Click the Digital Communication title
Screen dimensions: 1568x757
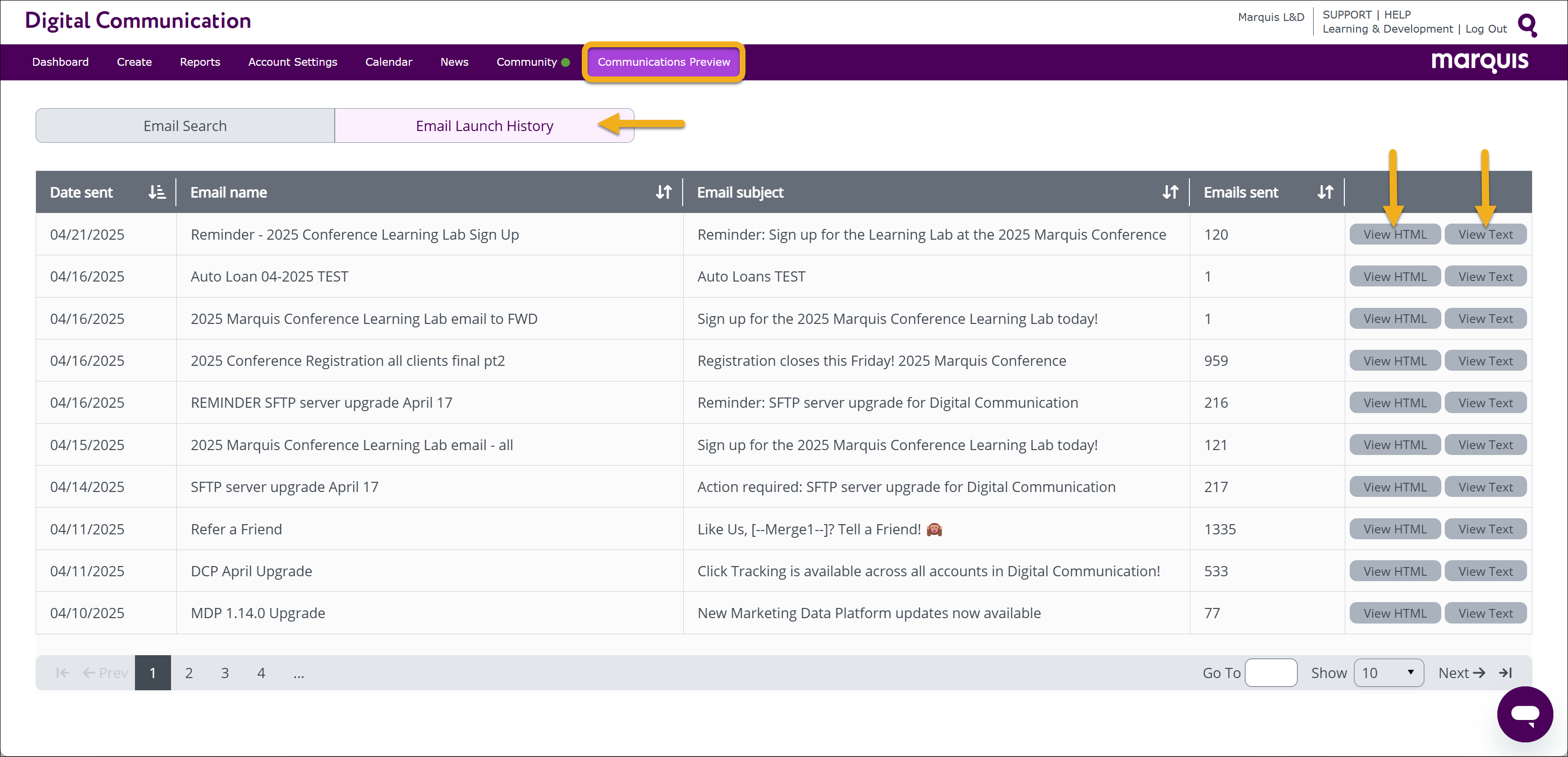pos(138,20)
